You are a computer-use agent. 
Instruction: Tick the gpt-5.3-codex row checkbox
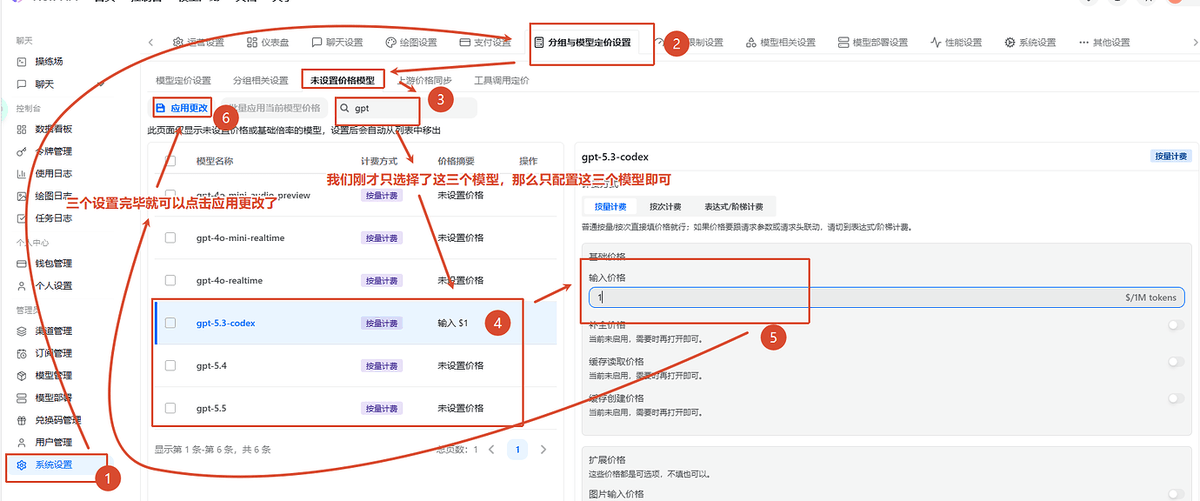pos(170,323)
